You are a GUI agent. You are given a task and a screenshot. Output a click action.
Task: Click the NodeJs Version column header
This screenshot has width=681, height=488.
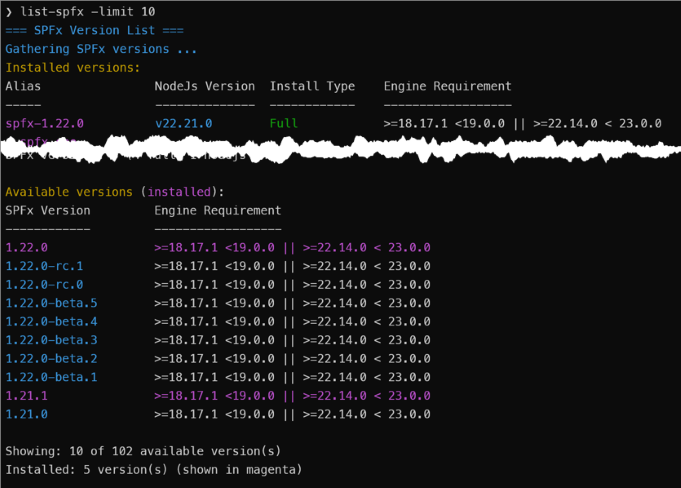204,87
